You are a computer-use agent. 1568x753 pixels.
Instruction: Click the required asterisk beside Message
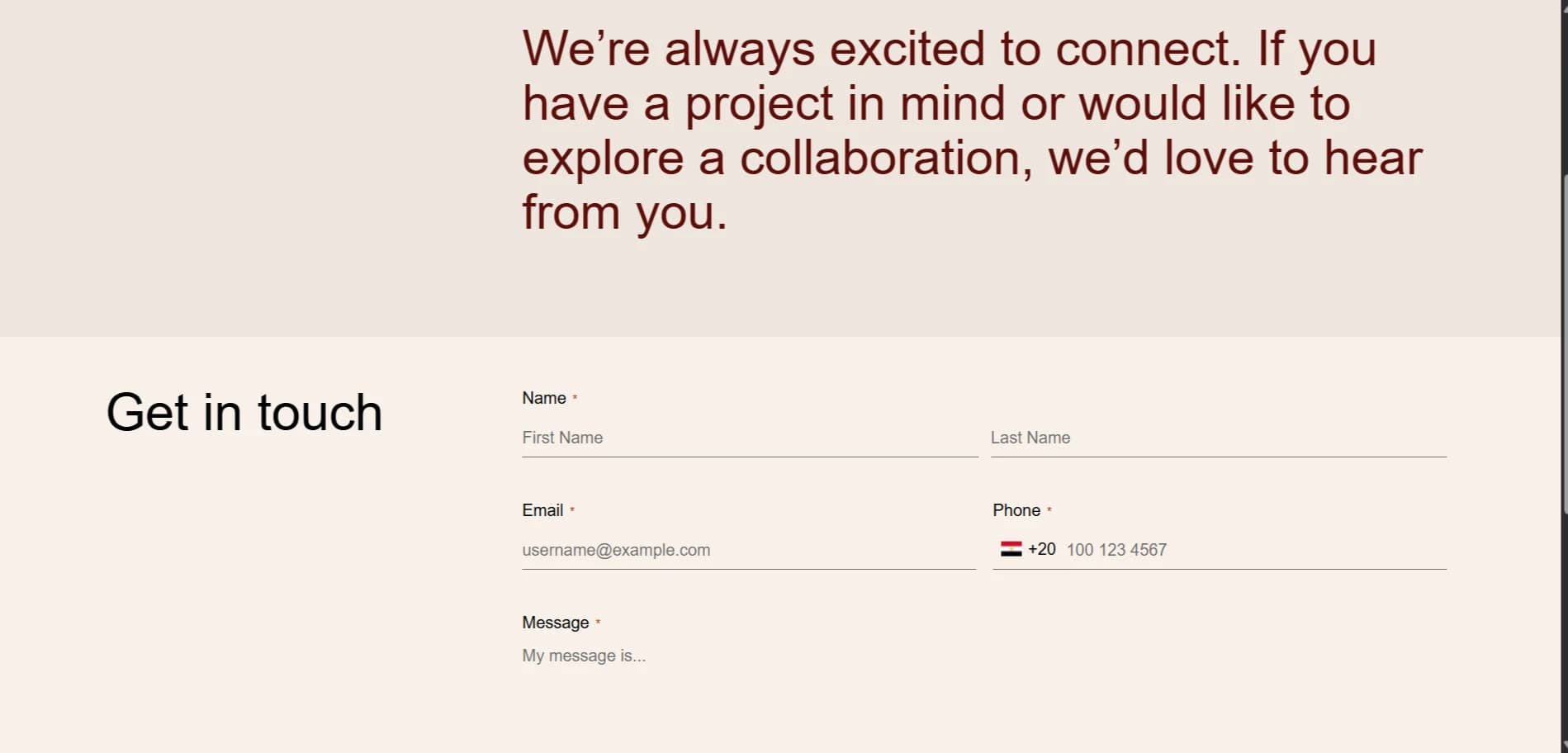click(x=598, y=623)
